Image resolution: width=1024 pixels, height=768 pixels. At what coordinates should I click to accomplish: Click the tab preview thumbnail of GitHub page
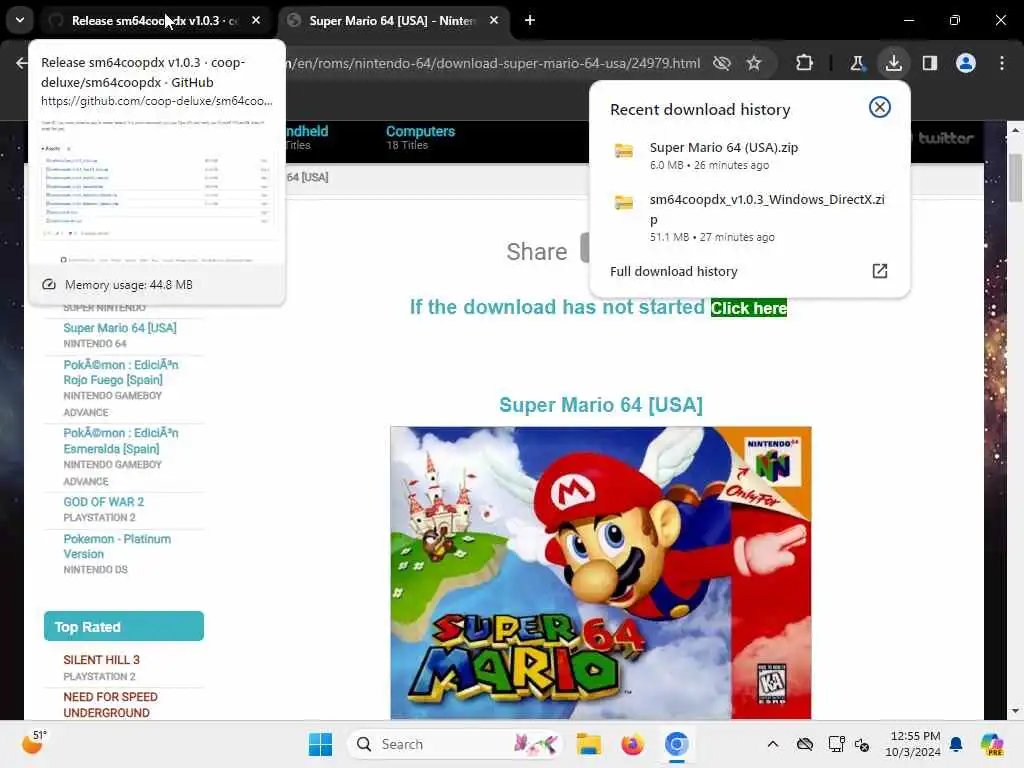point(157,189)
